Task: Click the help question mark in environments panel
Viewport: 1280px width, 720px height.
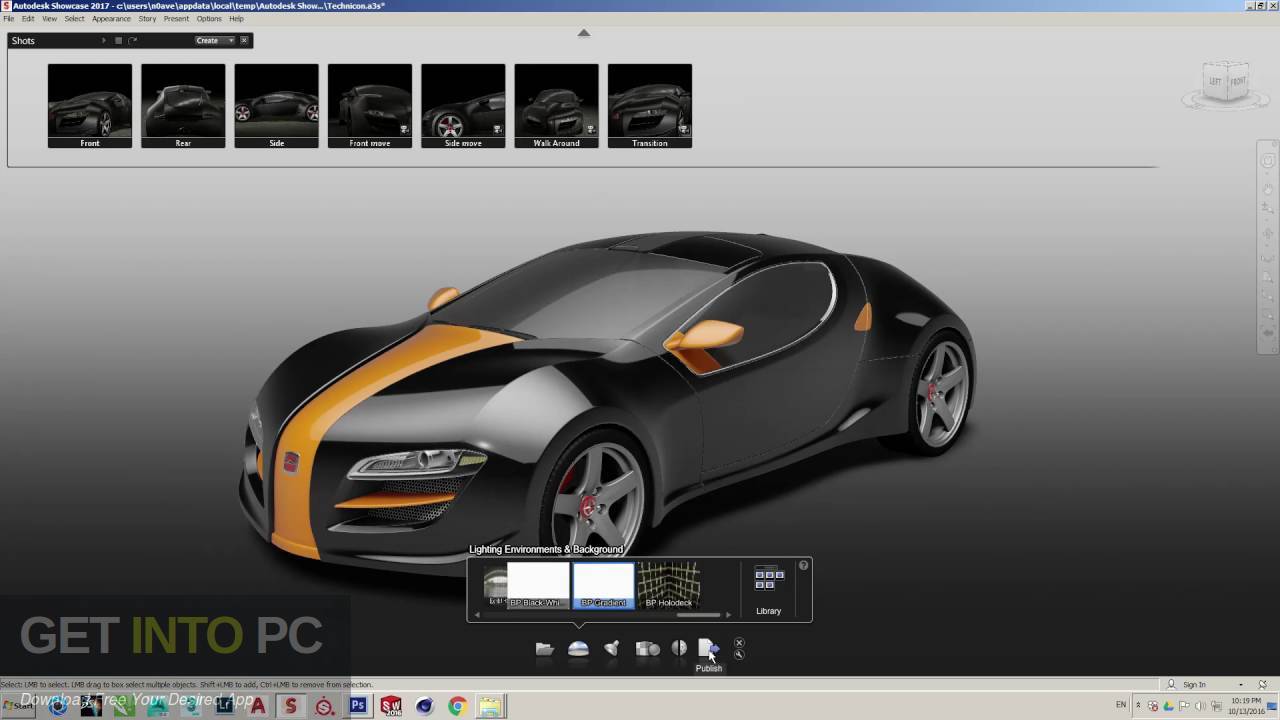Action: (803, 566)
